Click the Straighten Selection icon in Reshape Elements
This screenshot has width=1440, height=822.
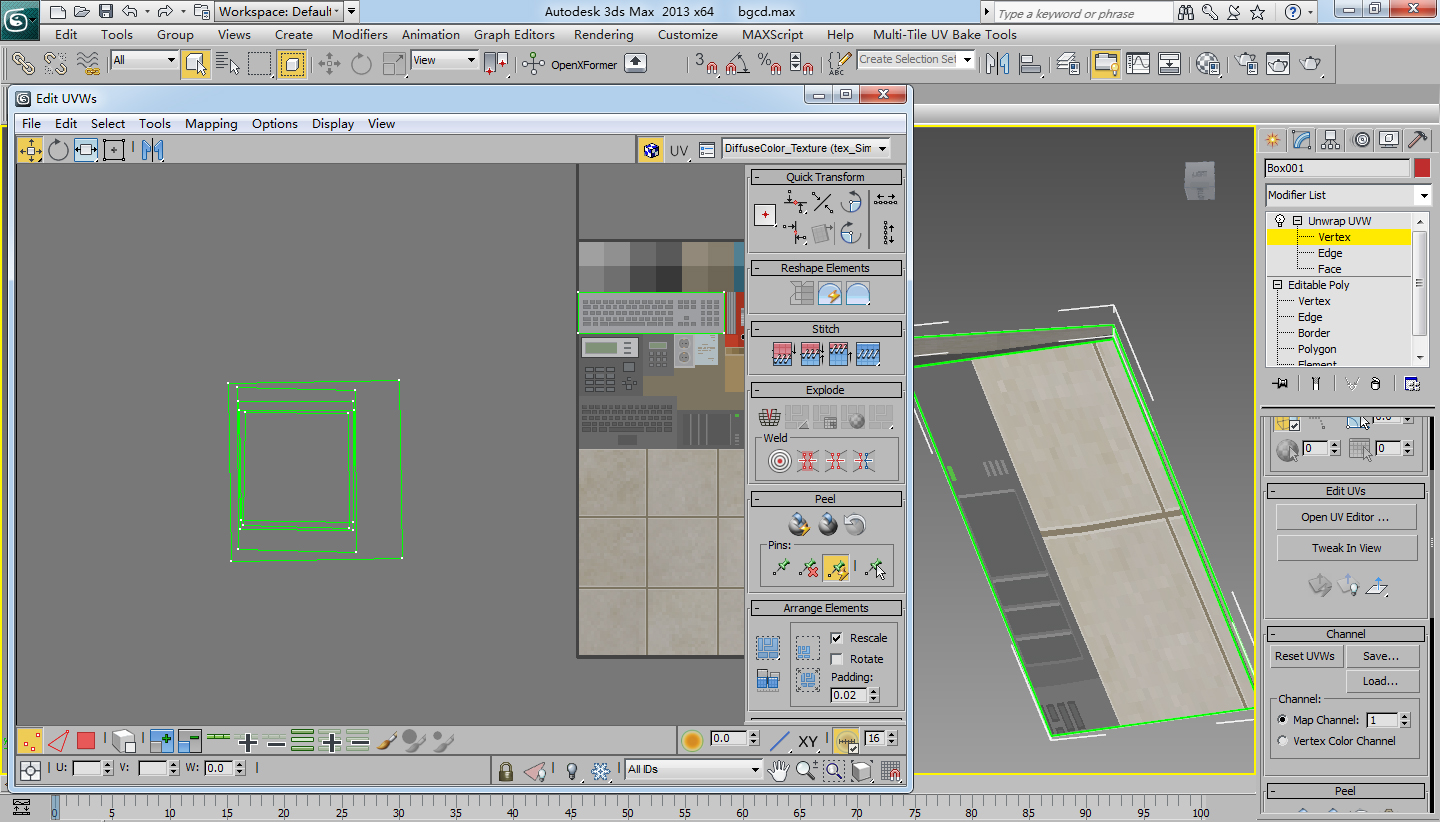tap(802, 294)
